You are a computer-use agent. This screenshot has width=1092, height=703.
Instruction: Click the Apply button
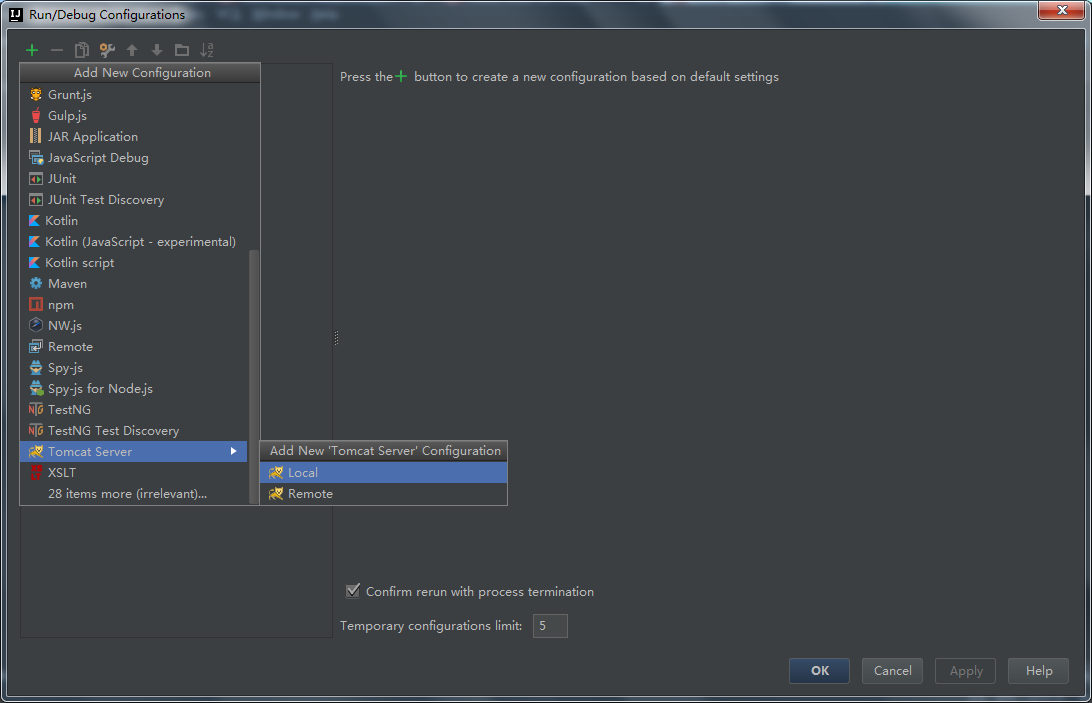(965, 670)
